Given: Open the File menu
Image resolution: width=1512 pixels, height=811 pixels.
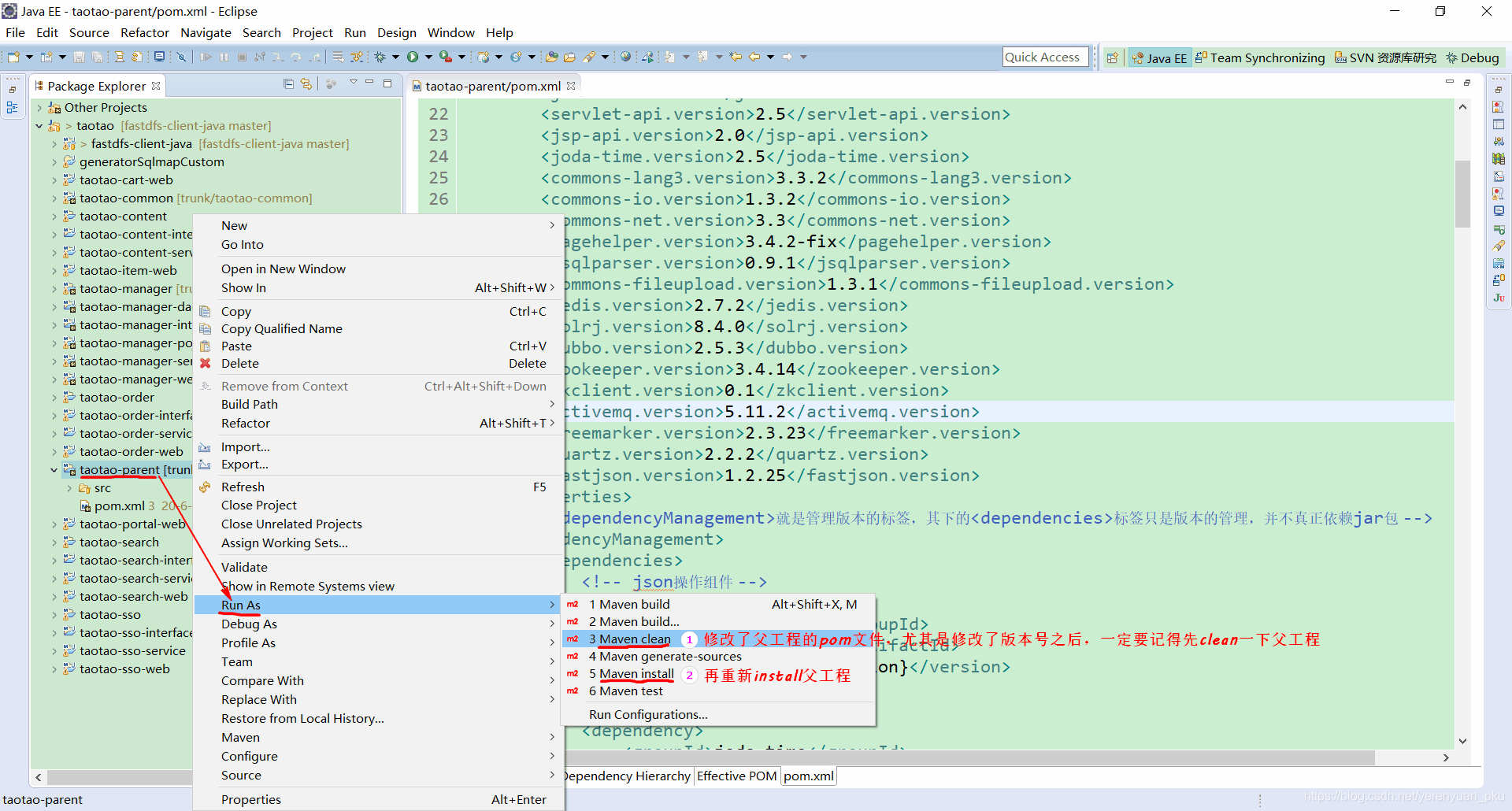Looking at the screenshot, I should [15, 33].
